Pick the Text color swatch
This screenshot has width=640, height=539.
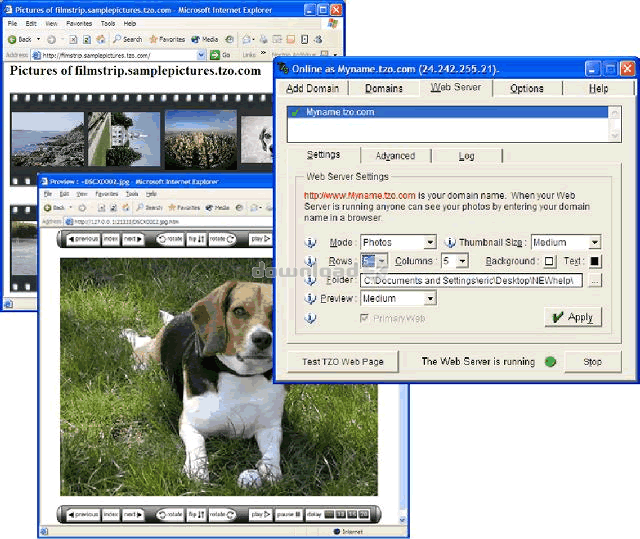coord(595,261)
